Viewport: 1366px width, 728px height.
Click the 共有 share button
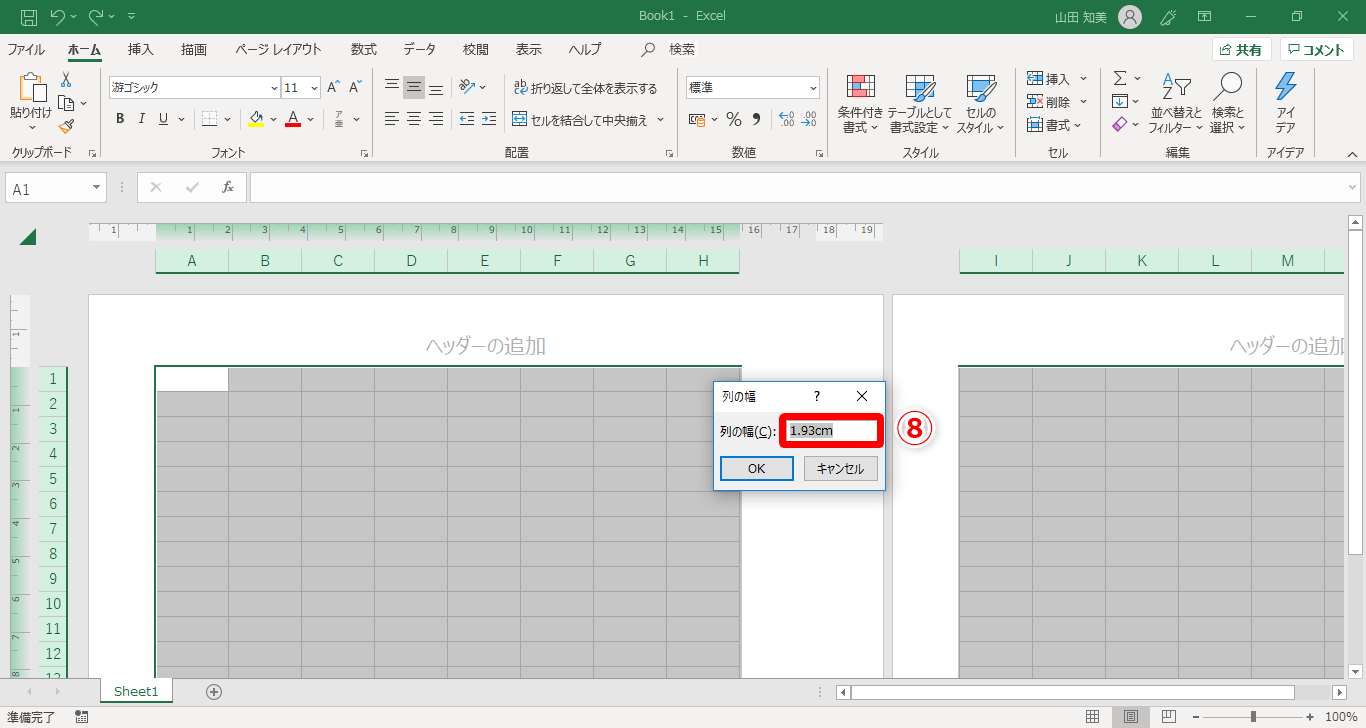pos(1241,50)
